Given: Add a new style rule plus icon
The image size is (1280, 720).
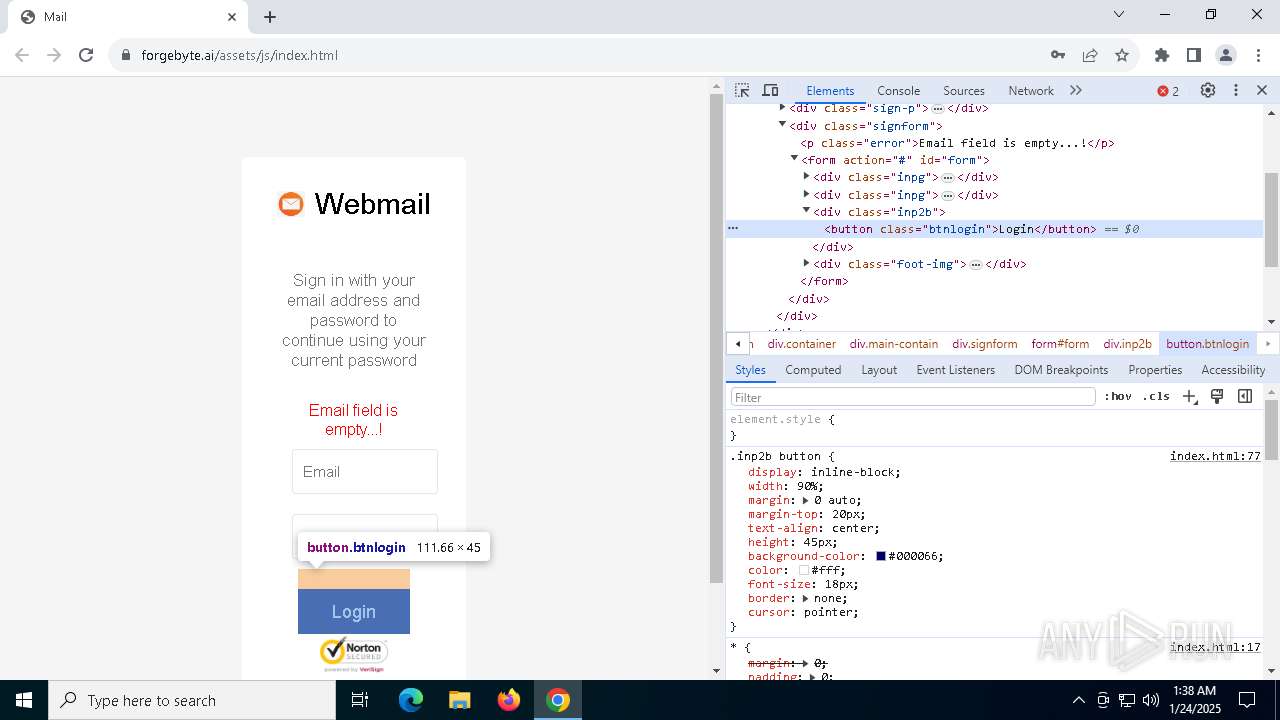Looking at the screenshot, I should 1190,397.
